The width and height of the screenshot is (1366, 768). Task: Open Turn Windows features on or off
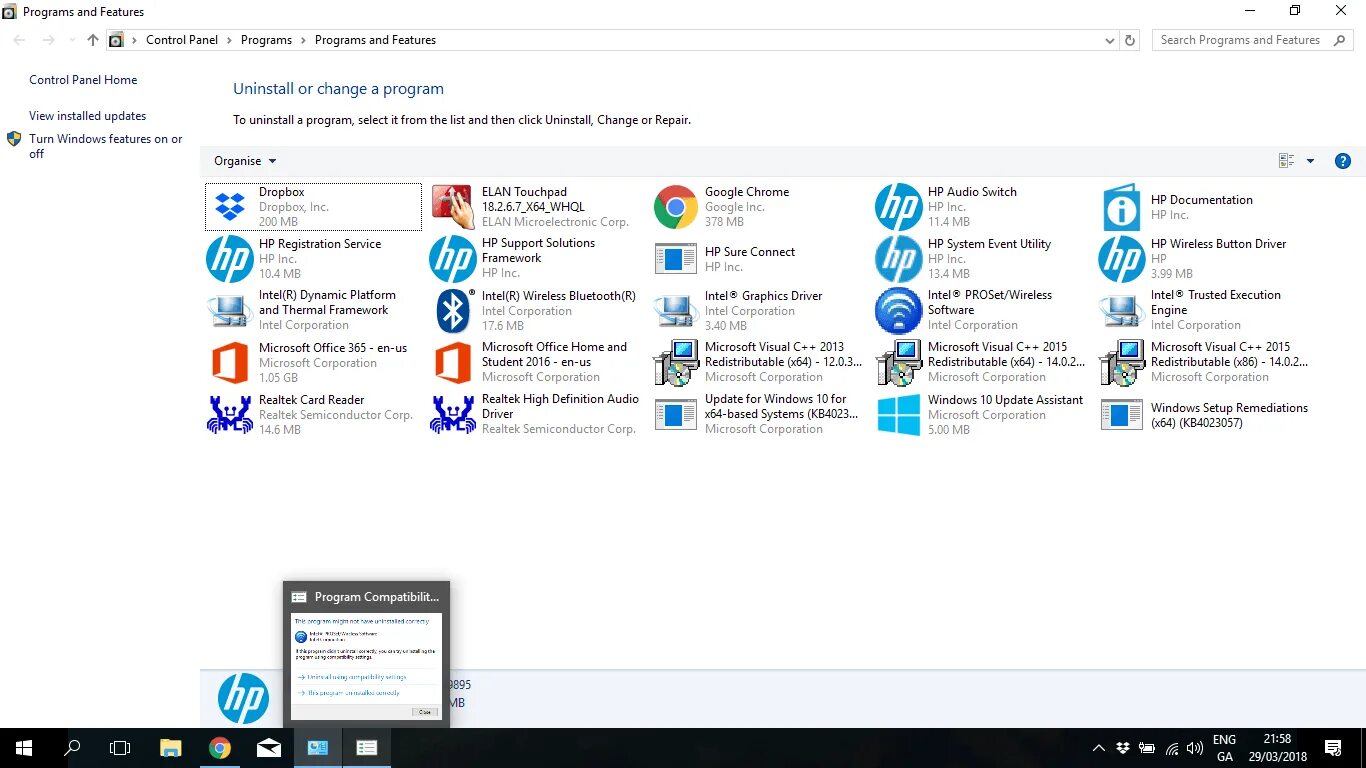[105, 146]
